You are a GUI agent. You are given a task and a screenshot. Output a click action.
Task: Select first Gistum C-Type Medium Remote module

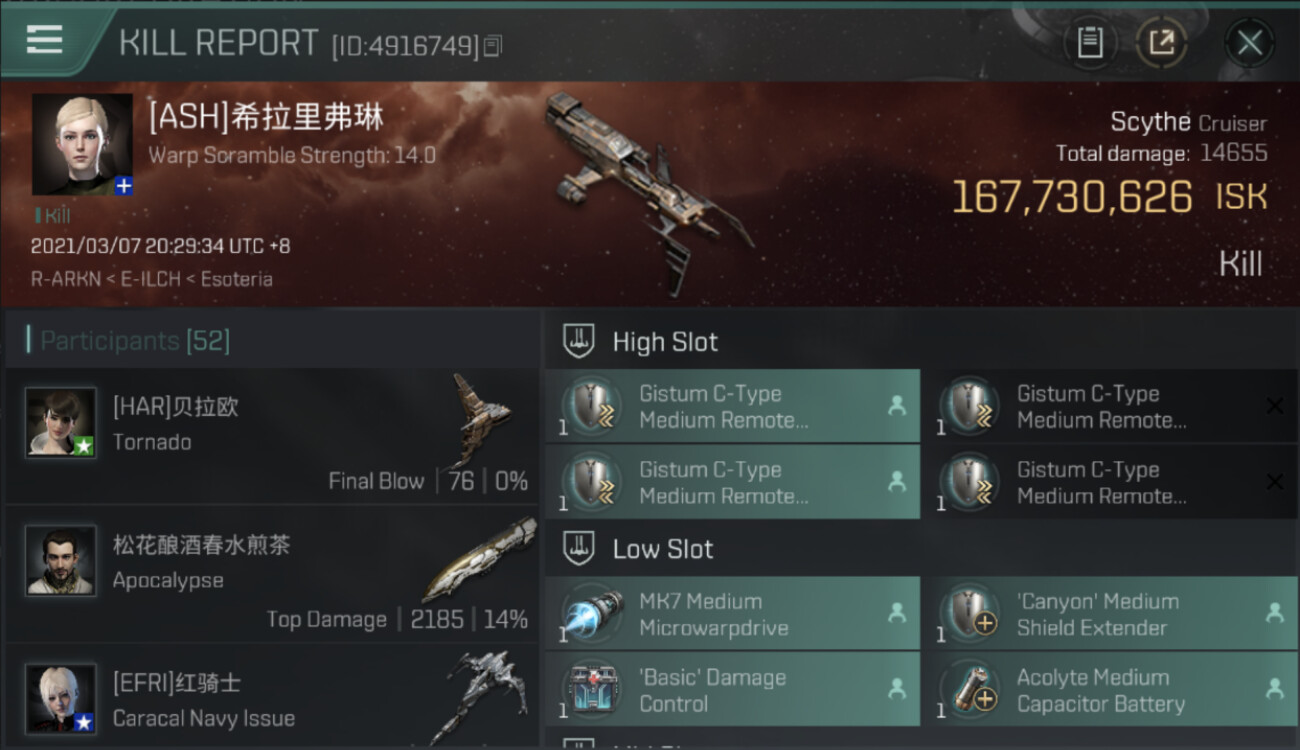coord(732,406)
